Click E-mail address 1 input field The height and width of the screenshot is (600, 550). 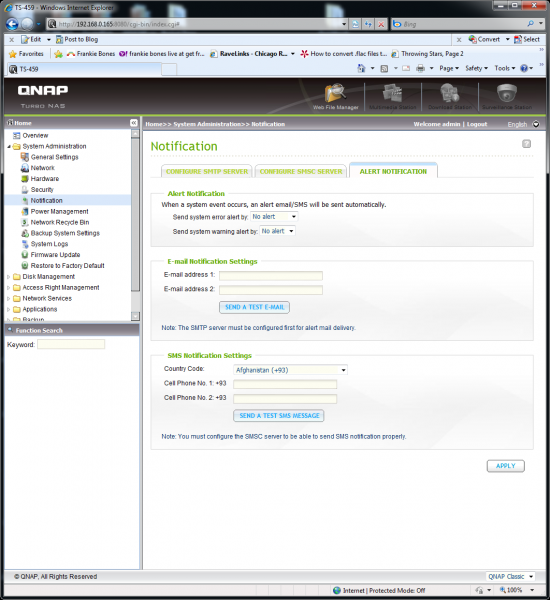271,276
